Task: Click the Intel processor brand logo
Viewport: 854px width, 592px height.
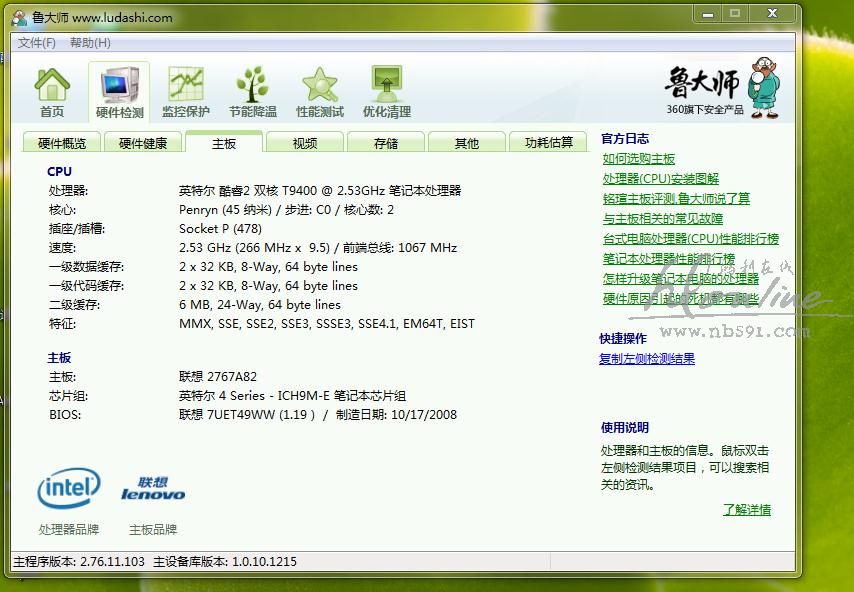Action: click(x=69, y=489)
